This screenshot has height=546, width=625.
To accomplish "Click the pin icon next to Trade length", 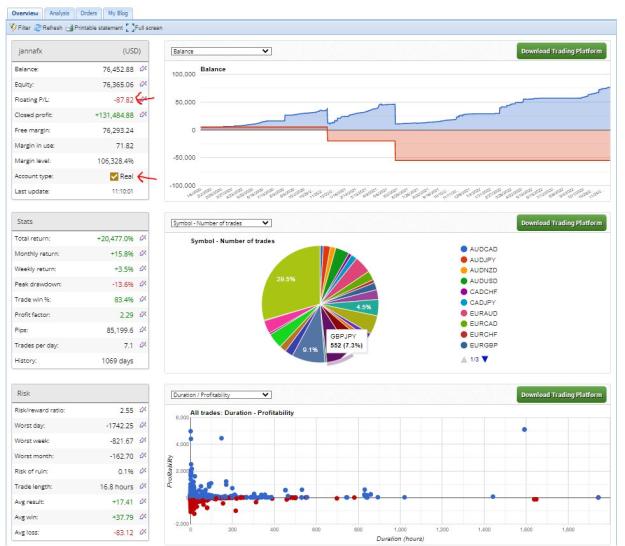I will pos(143,486).
